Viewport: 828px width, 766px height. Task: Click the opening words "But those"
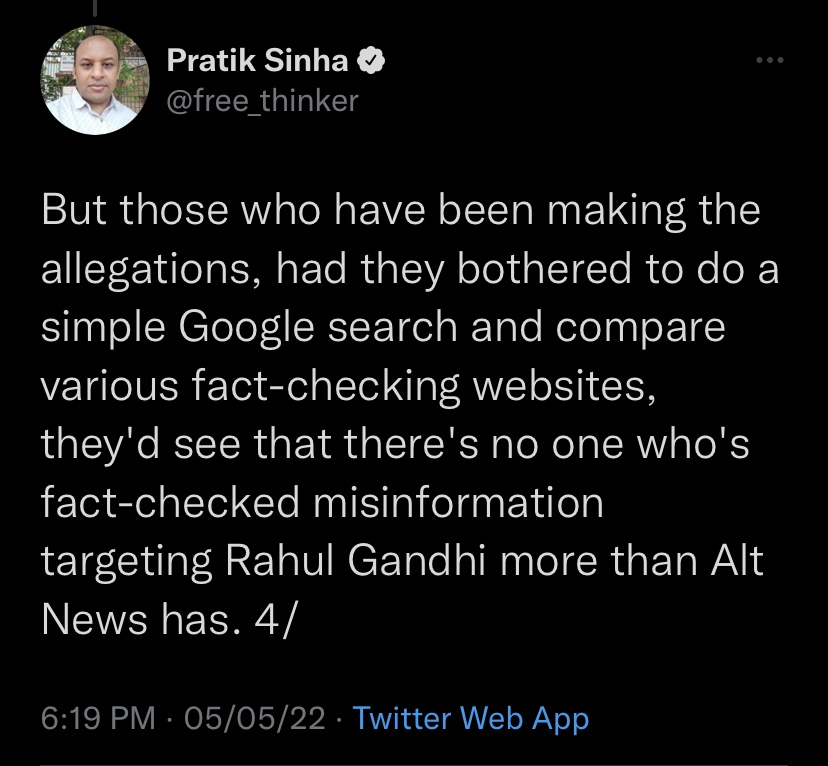point(137,212)
